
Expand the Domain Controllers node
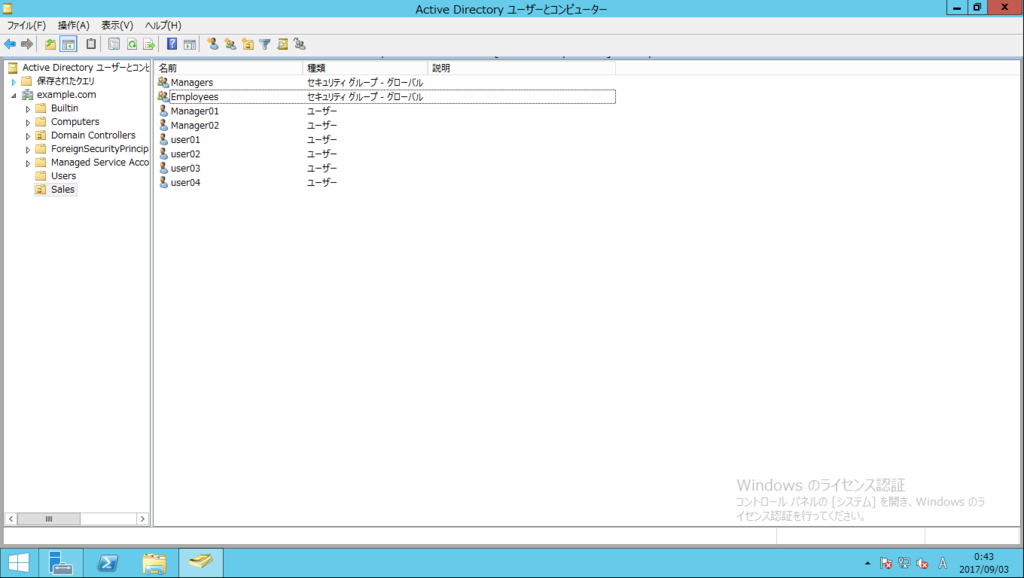pyautogui.click(x=27, y=136)
